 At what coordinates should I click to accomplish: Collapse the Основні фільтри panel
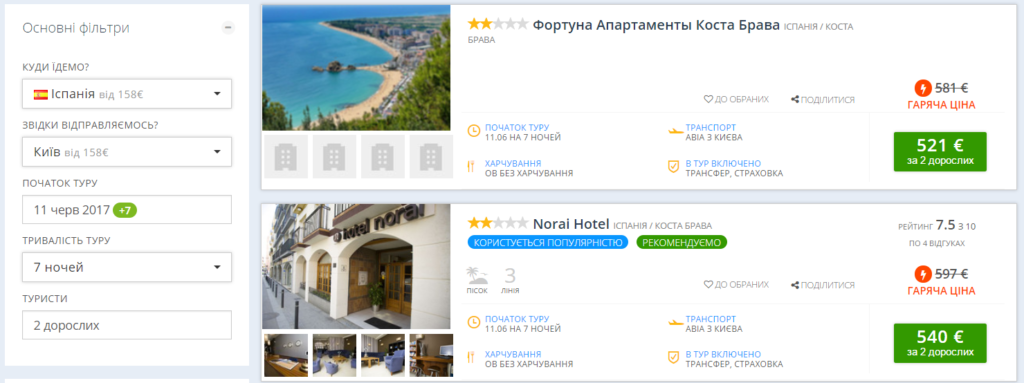228,28
